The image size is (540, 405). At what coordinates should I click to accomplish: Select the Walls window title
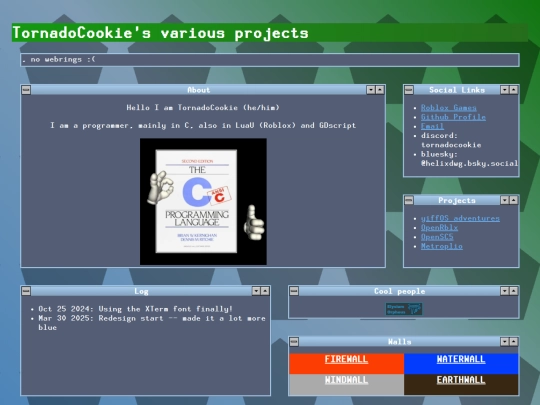coord(399,342)
